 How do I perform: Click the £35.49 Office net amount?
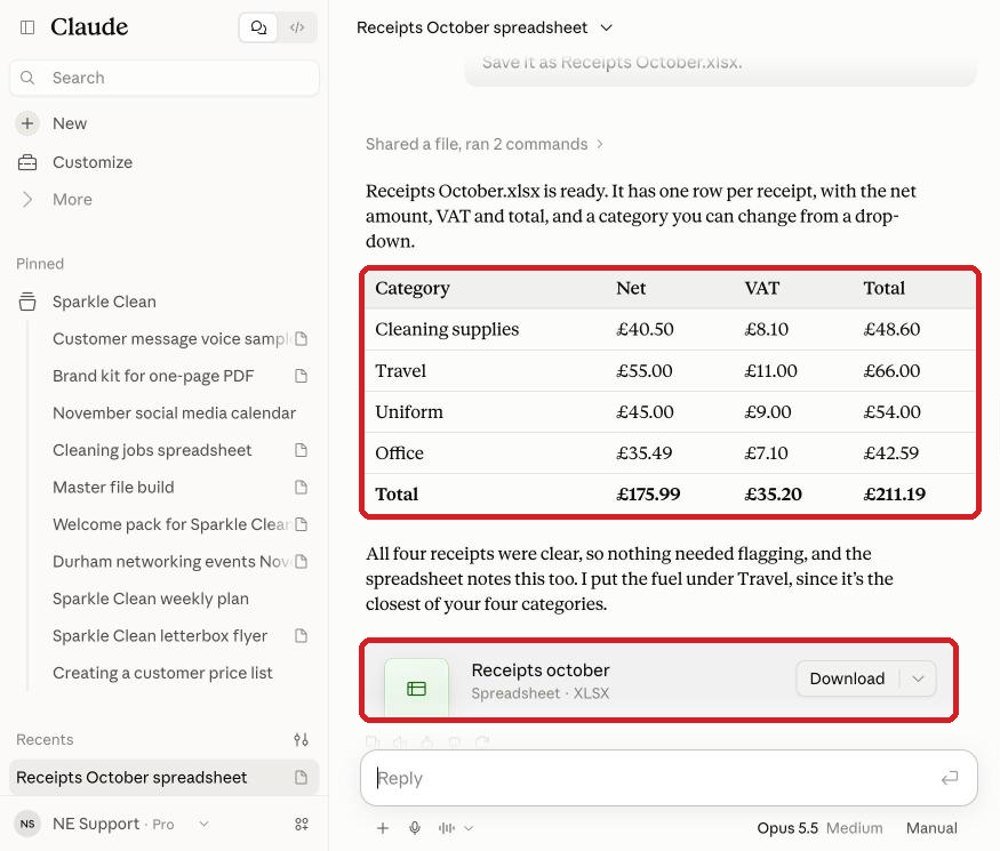click(x=644, y=453)
